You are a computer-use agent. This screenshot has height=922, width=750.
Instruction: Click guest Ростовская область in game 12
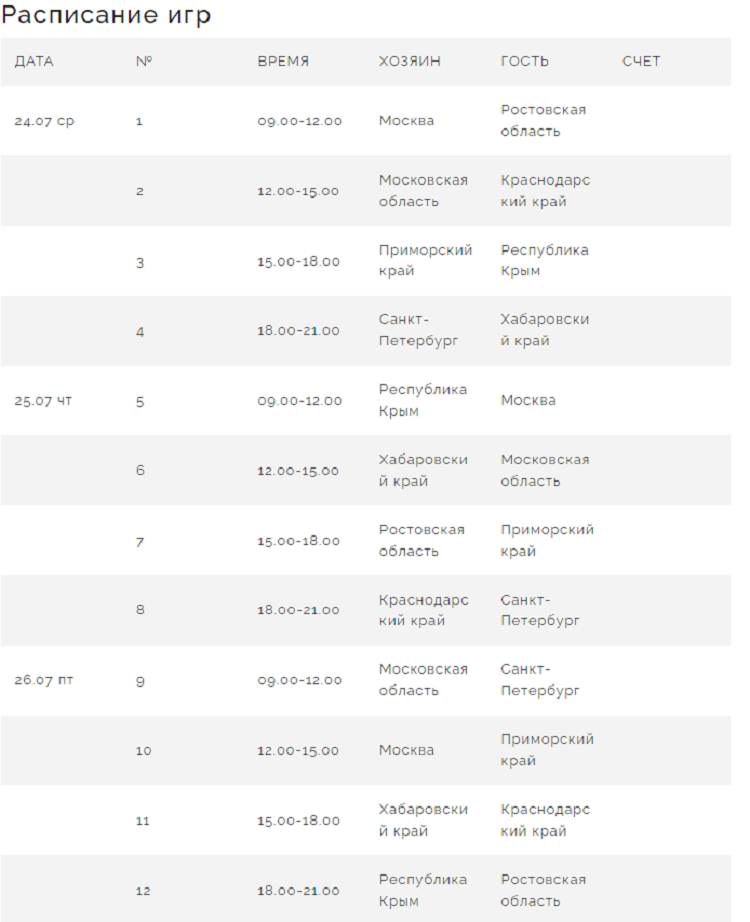click(x=543, y=890)
